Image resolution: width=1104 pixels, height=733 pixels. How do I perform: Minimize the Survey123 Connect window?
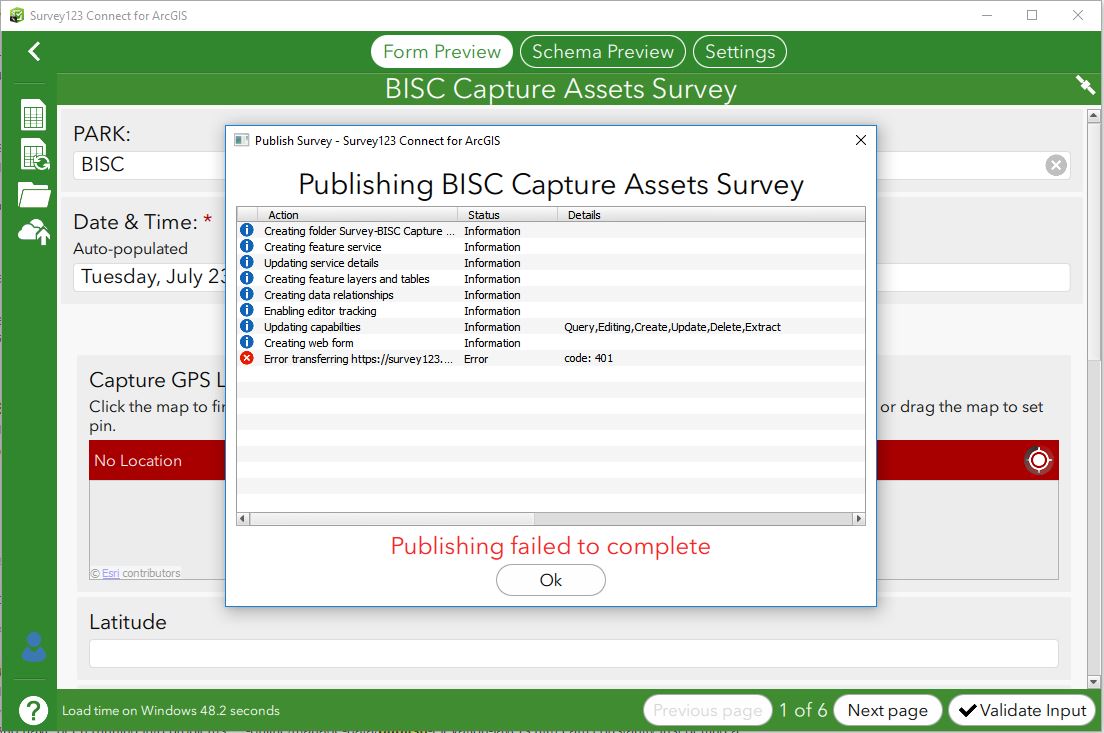(987, 15)
